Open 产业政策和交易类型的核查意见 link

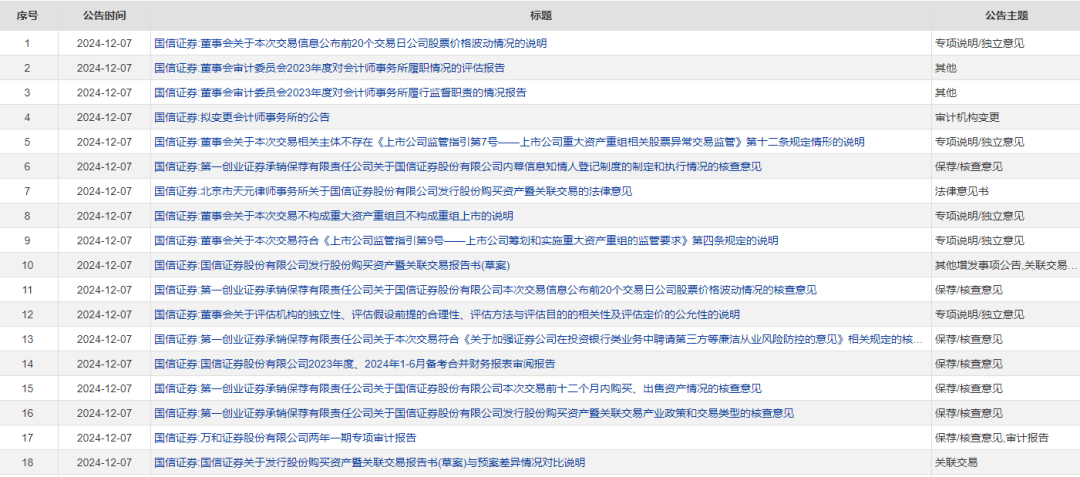[x=474, y=414]
